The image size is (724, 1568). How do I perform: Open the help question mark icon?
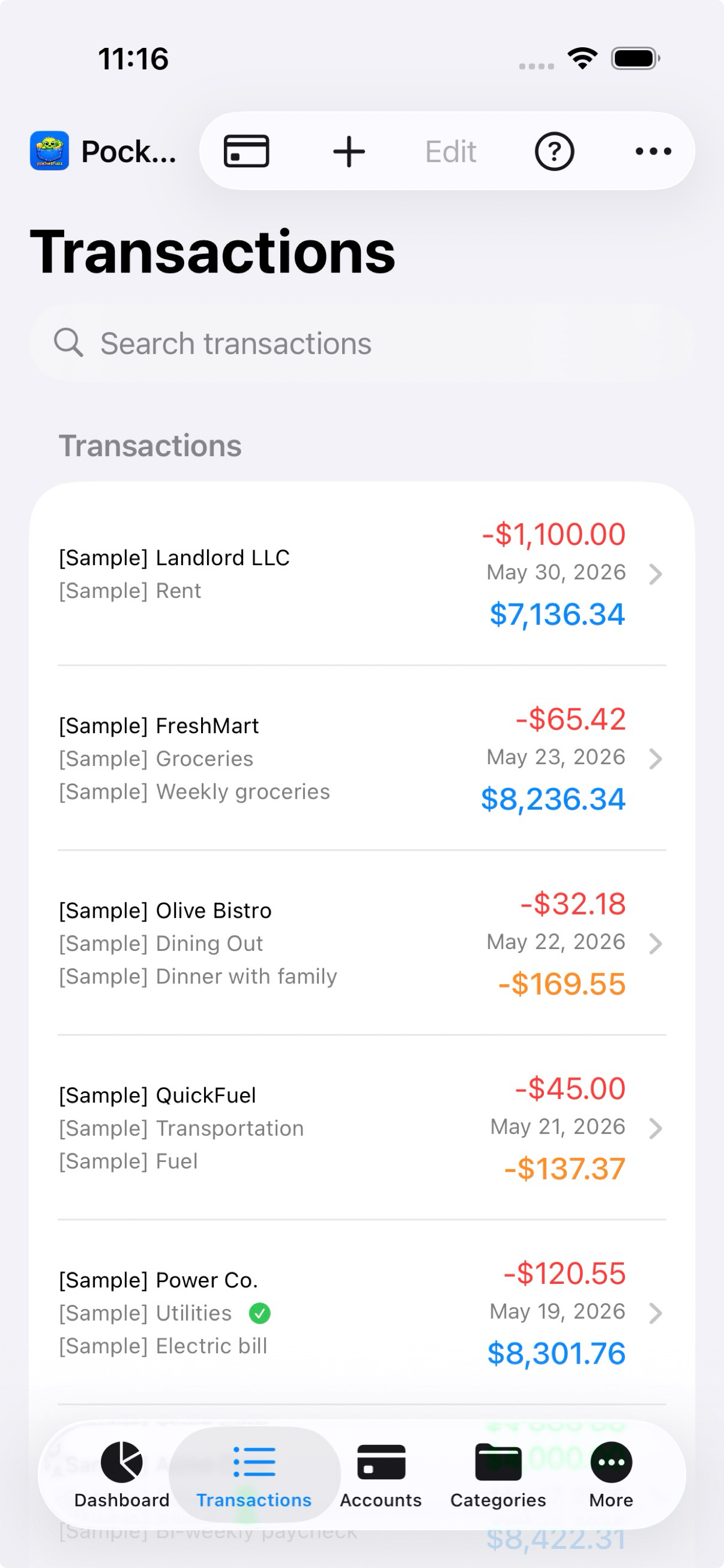point(554,151)
